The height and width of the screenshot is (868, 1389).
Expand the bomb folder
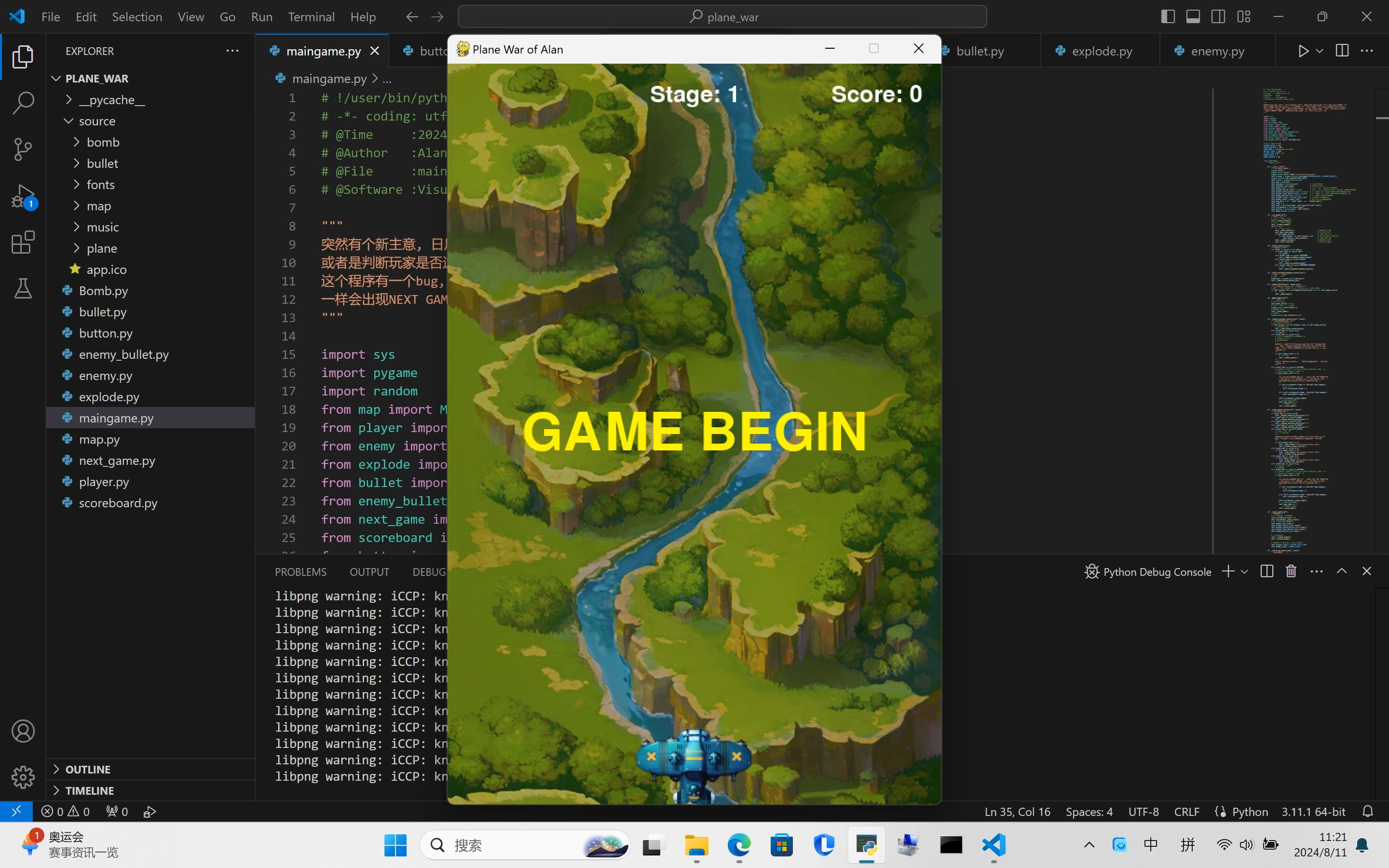(x=103, y=142)
